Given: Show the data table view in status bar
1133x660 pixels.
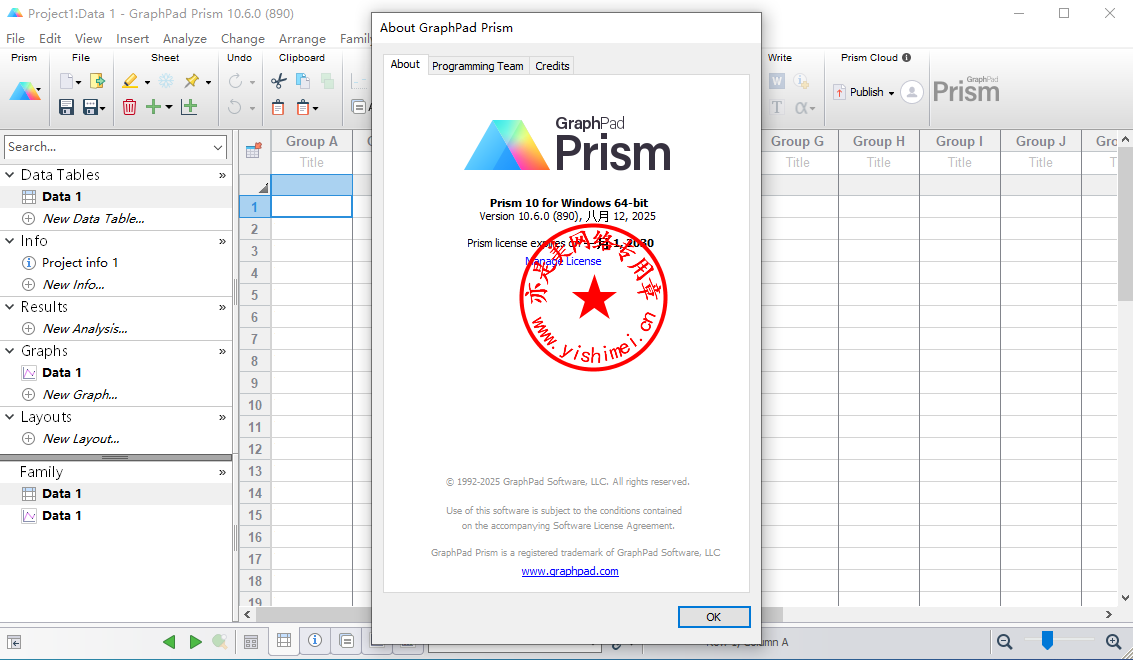Looking at the screenshot, I should click(x=284, y=641).
